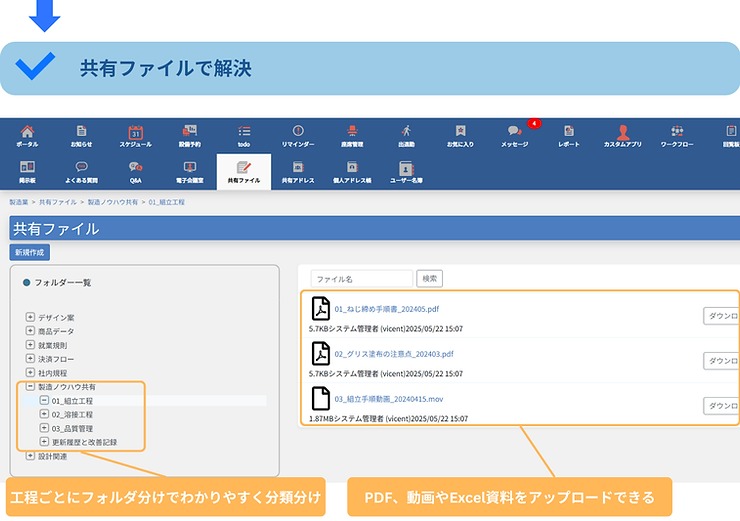Open the ポータル home icon
This screenshot has height=521, width=740.
(x=27, y=132)
